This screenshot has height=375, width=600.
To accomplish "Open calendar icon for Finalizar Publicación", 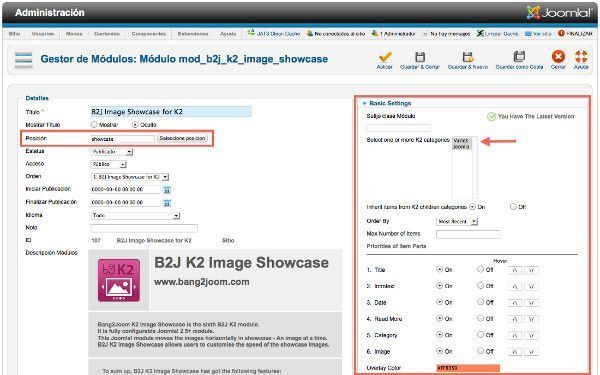I will tap(167, 203).
